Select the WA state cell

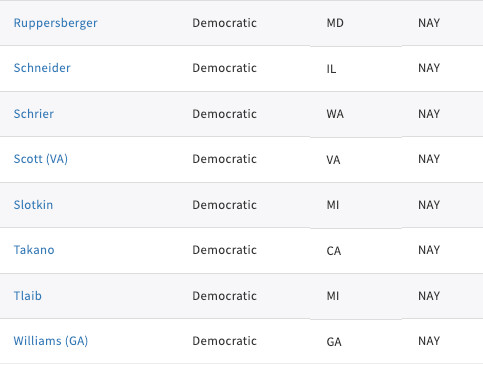coord(335,114)
